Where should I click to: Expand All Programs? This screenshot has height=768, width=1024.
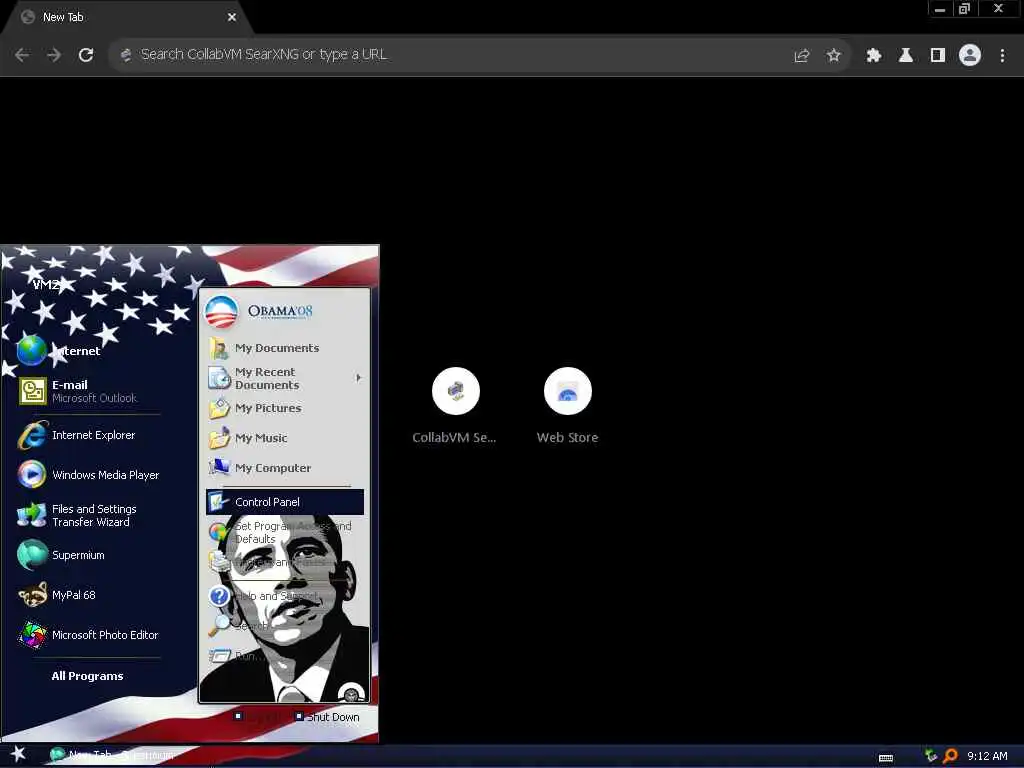click(x=88, y=676)
